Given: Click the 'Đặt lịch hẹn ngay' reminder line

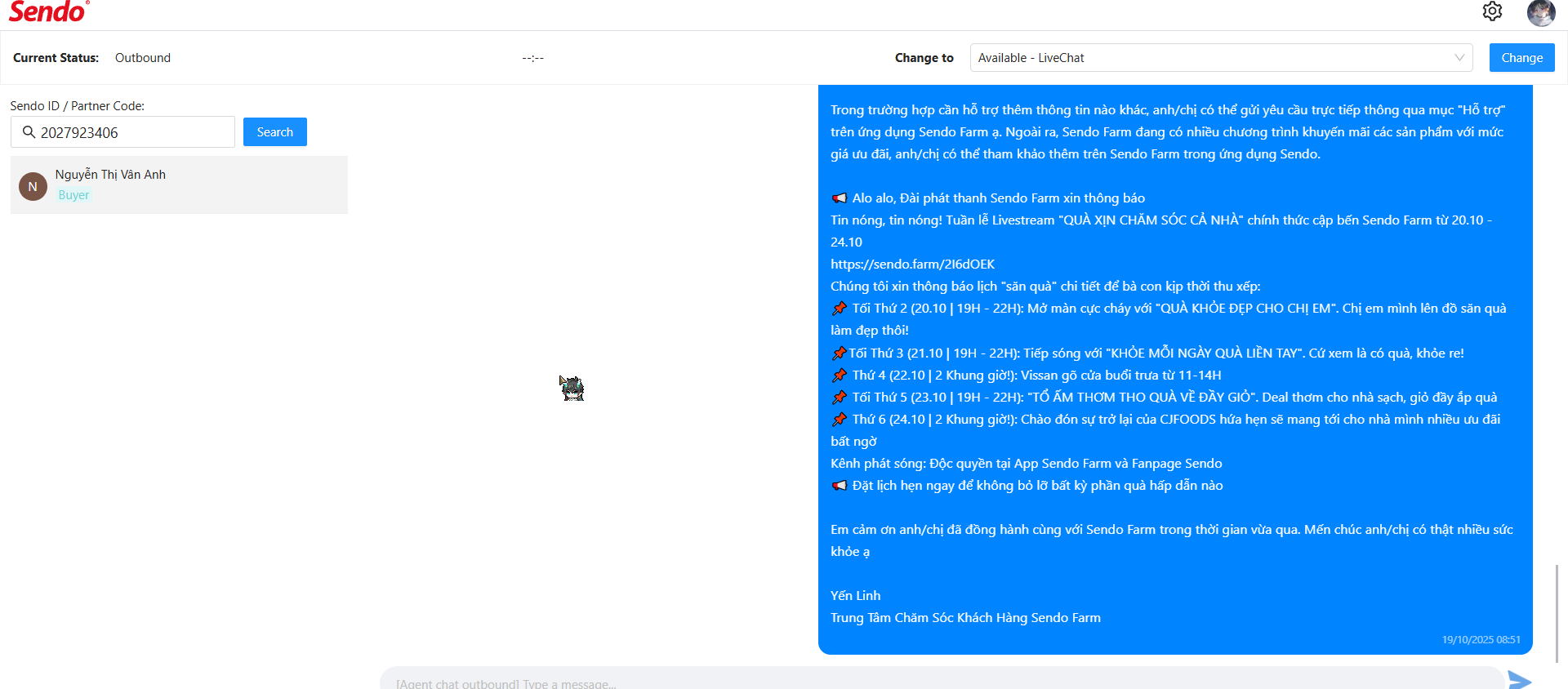Looking at the screenshot, I should click(1027, 486).
